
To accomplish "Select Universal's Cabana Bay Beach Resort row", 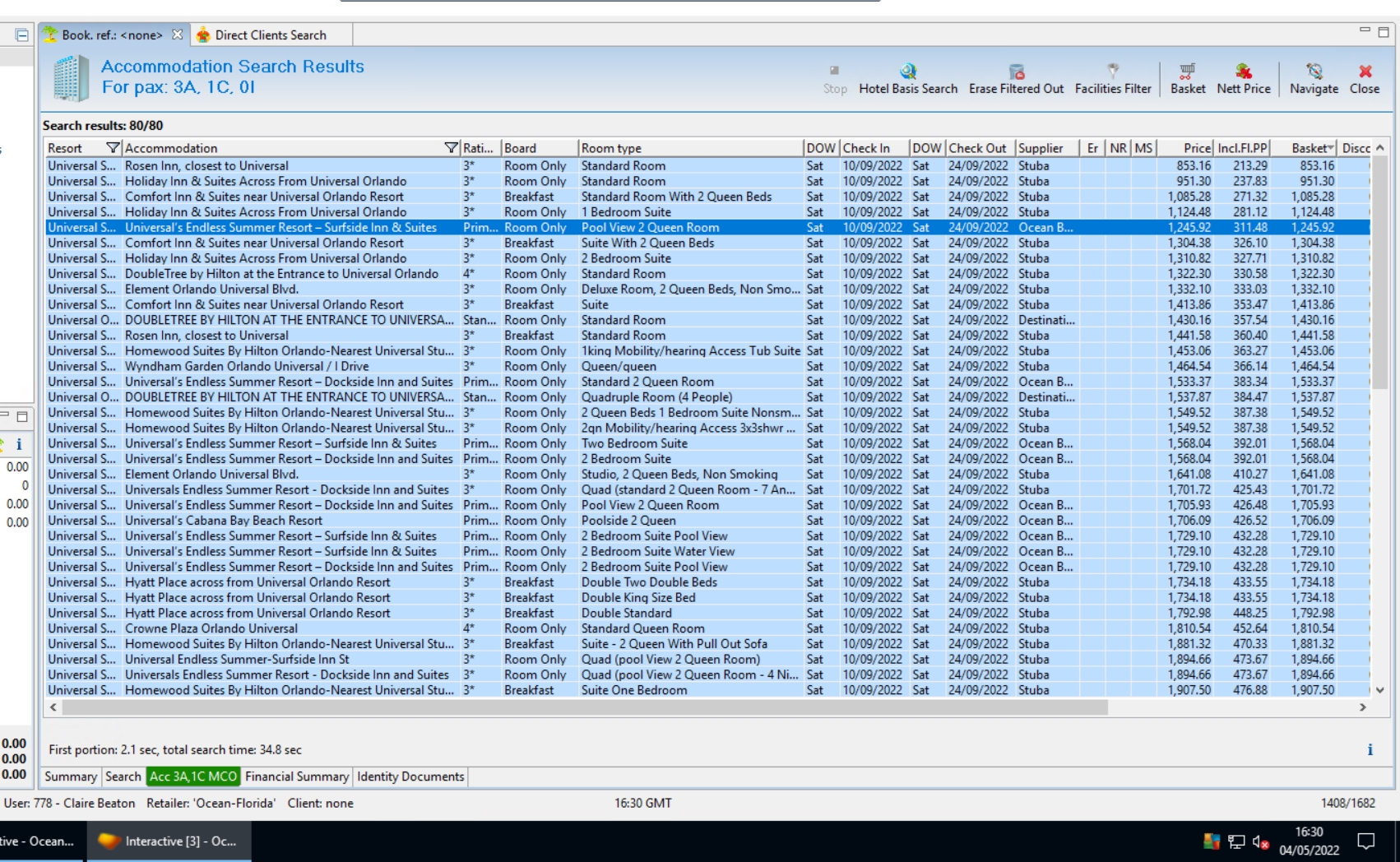I will coord(707,521).
